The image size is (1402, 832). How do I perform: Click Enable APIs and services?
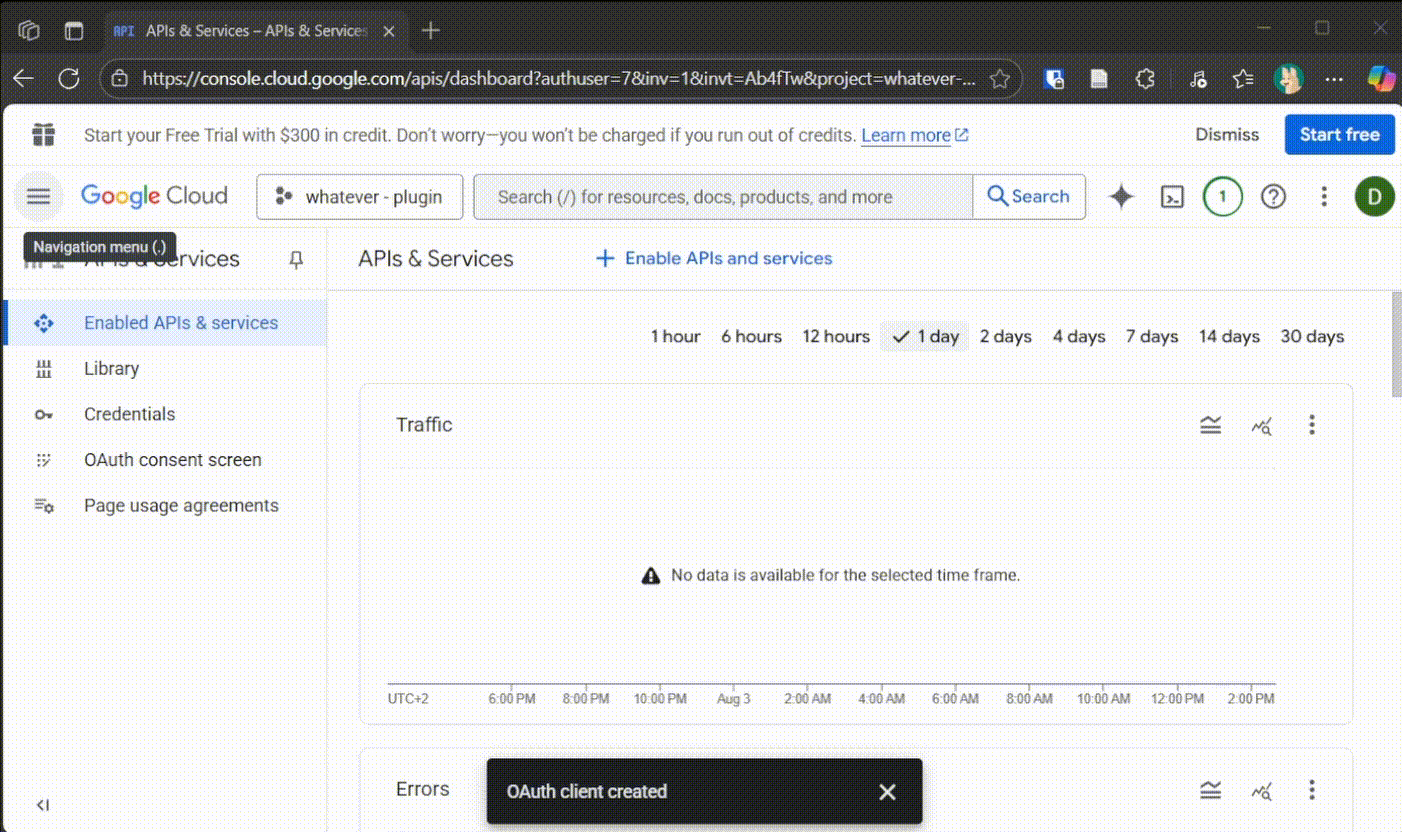point(714,259)
